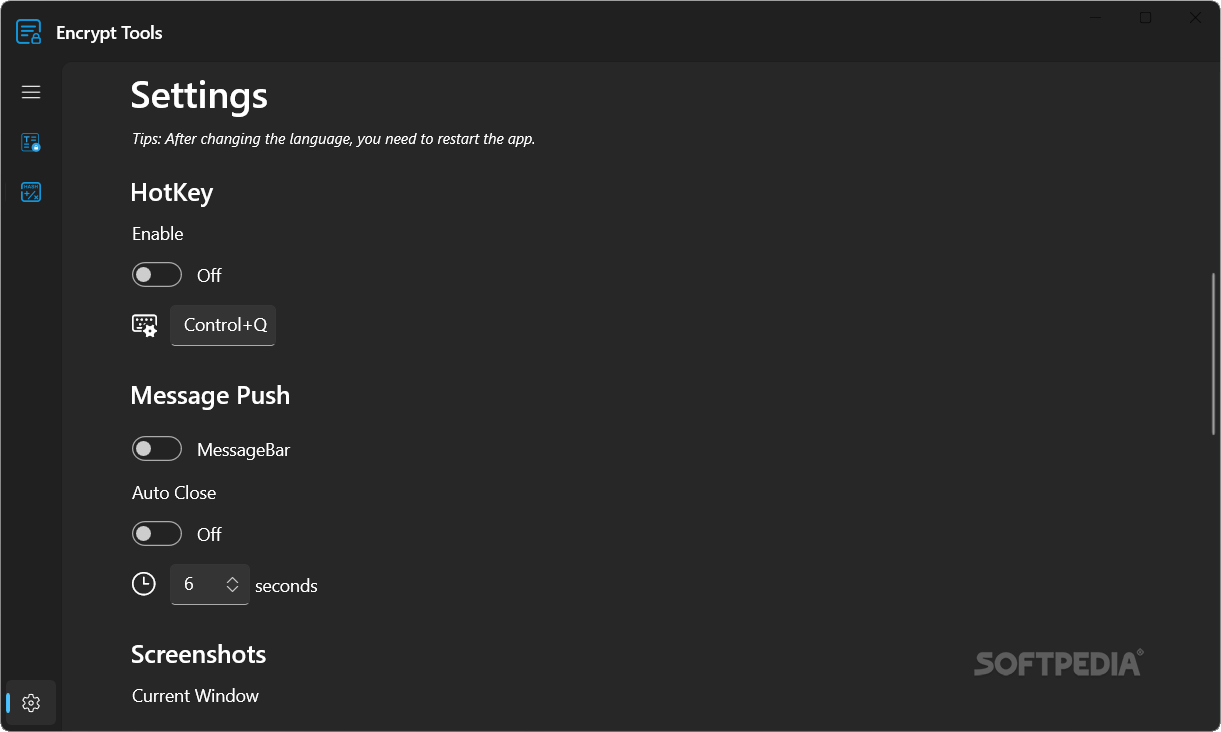
Task: Maximize the Encrypt Tools window
Action: click(x=1146, y=17)
